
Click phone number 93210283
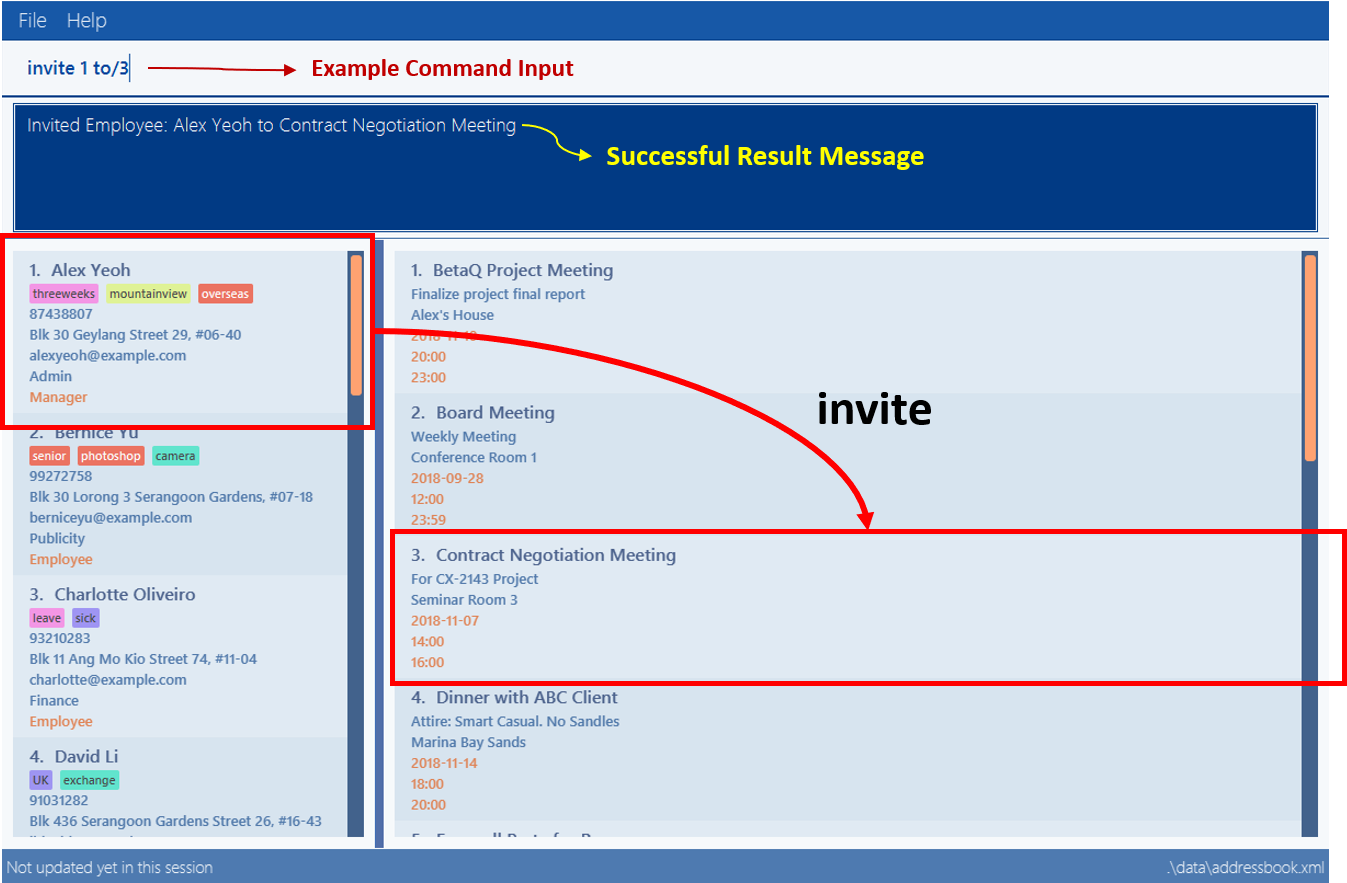click(60, 638)
